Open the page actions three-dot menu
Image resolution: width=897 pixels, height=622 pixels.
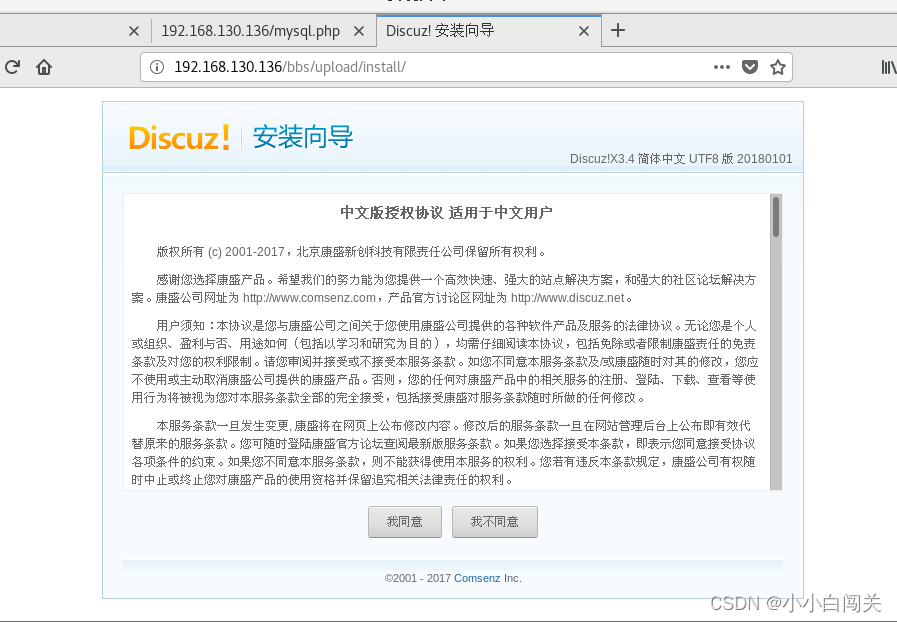click(722, 67)
